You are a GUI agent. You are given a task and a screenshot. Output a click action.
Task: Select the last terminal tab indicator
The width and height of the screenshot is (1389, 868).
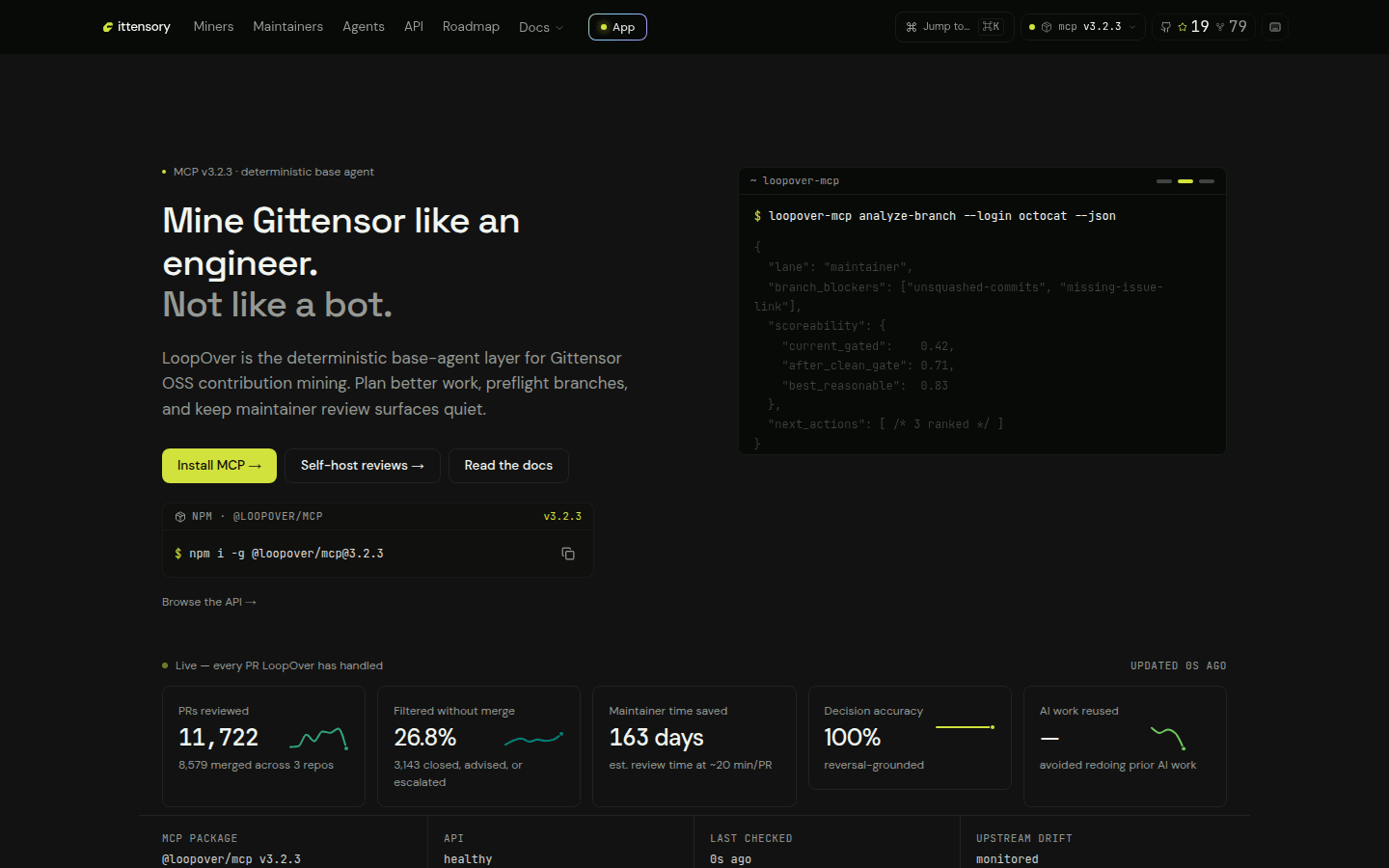pos(1207,181)
